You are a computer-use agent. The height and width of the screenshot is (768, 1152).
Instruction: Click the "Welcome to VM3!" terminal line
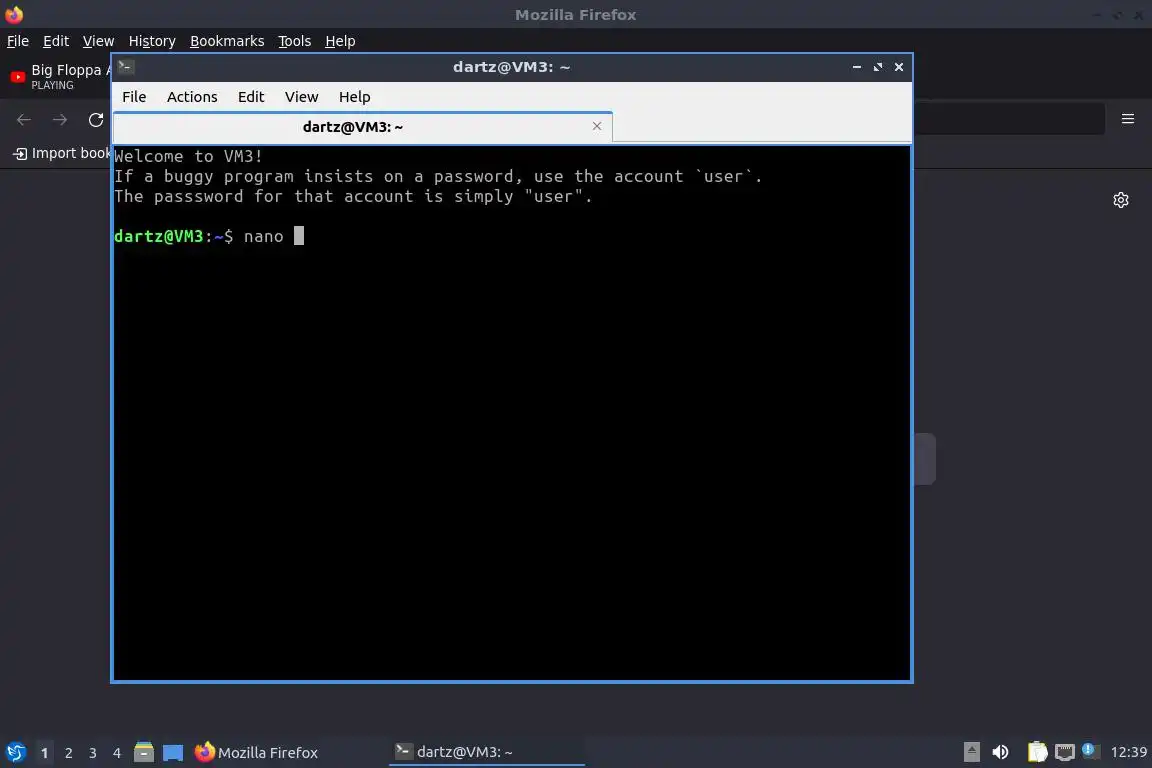coord(188,156)
